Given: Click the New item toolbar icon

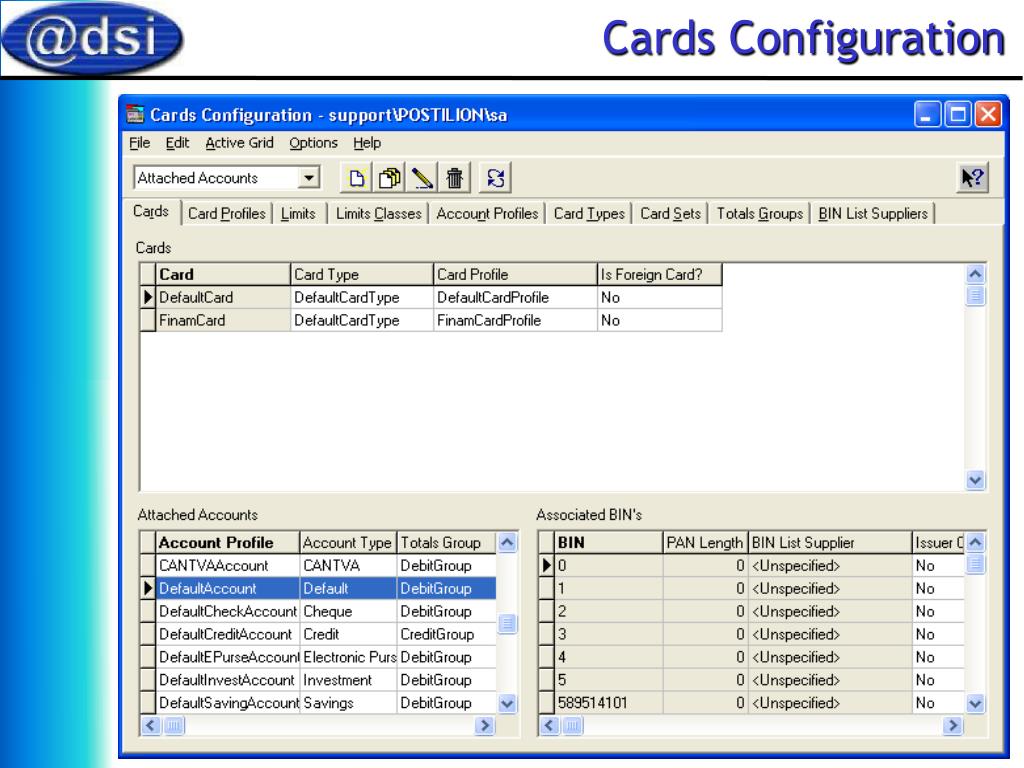Looking at the screenshot, I should coord(357,178).
